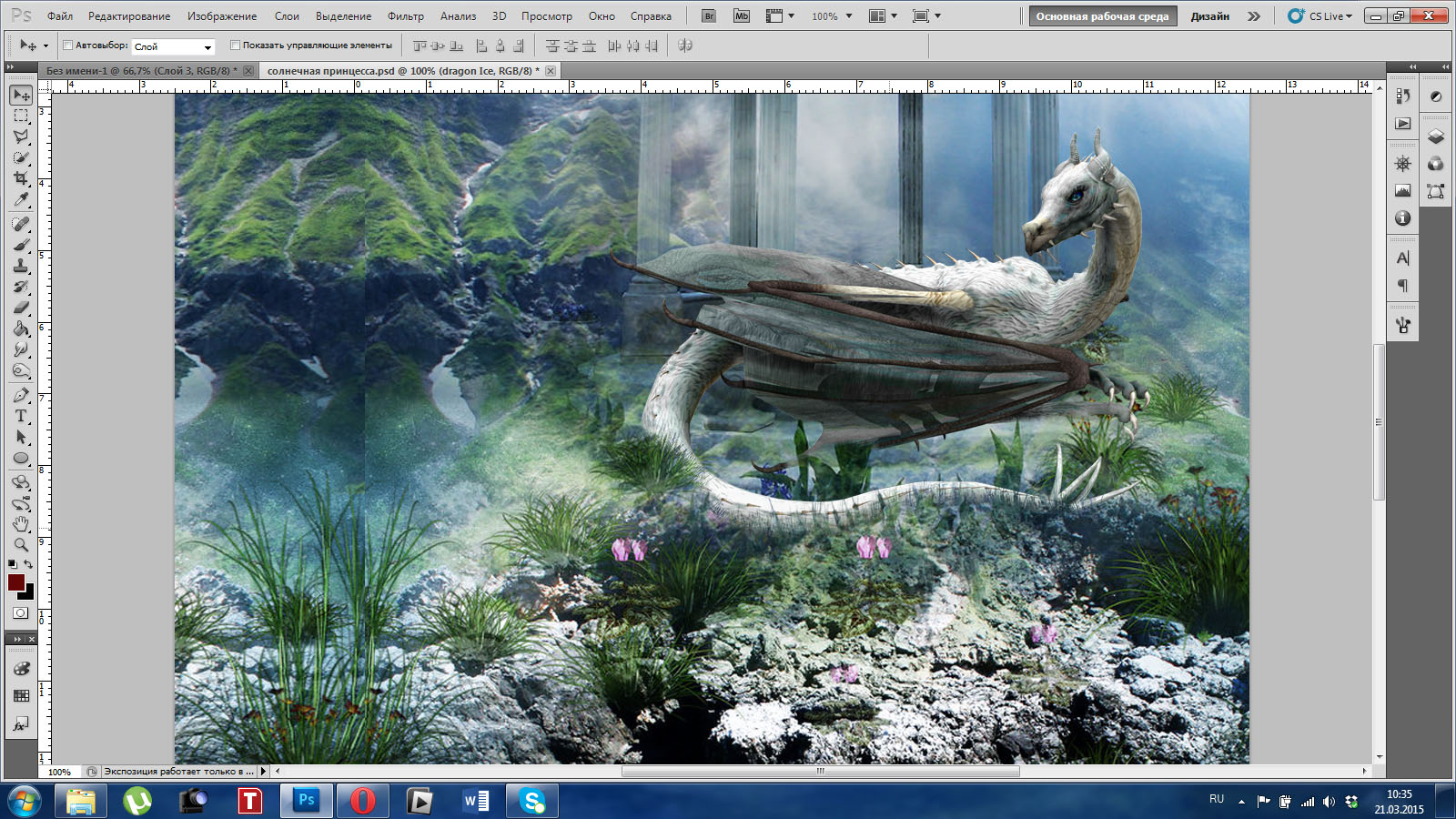Select the 3D Camera Orbit tool
Viewport: 1456px width, 819px height.
point(21,503)
